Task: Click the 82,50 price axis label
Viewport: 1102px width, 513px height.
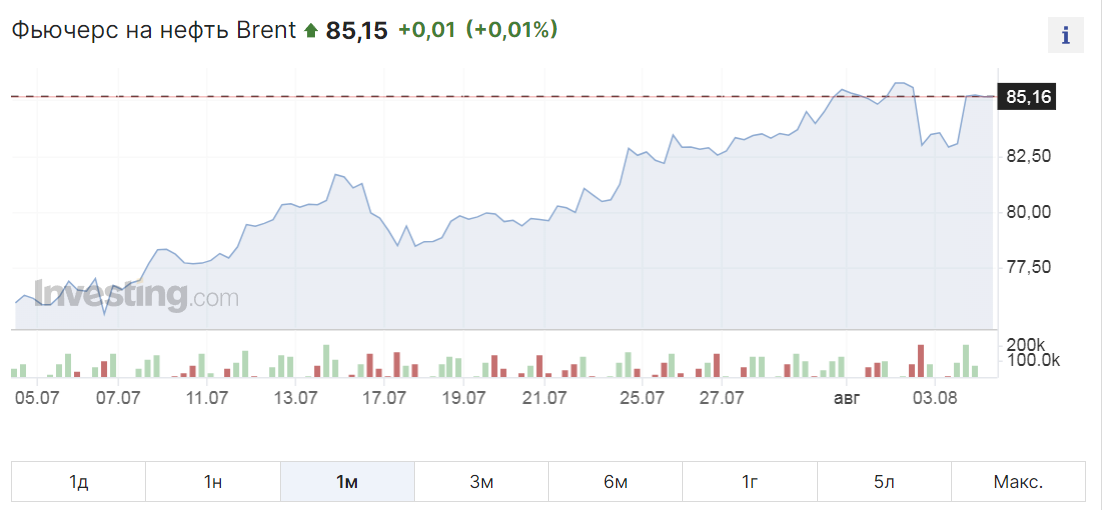Action: (1028, 156)
